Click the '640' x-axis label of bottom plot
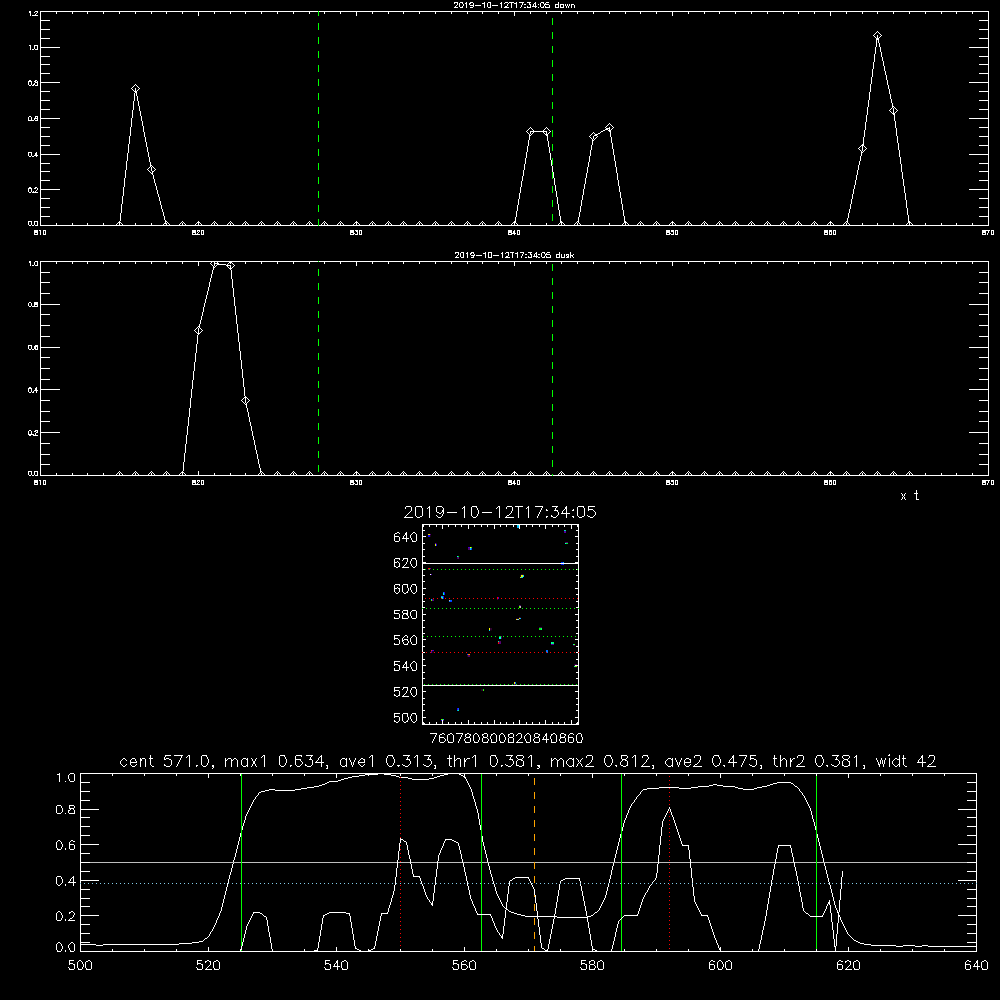 point(976,966)
